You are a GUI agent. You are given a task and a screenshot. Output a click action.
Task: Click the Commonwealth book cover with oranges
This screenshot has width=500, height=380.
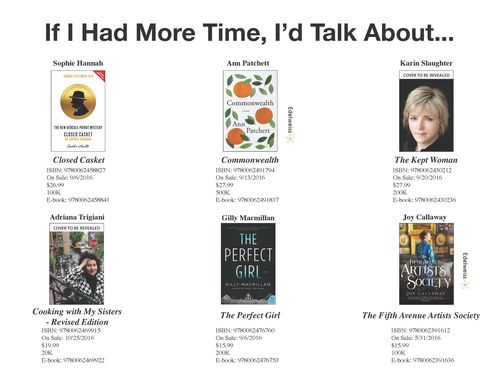pyautogui.click(x=250, y=111)
